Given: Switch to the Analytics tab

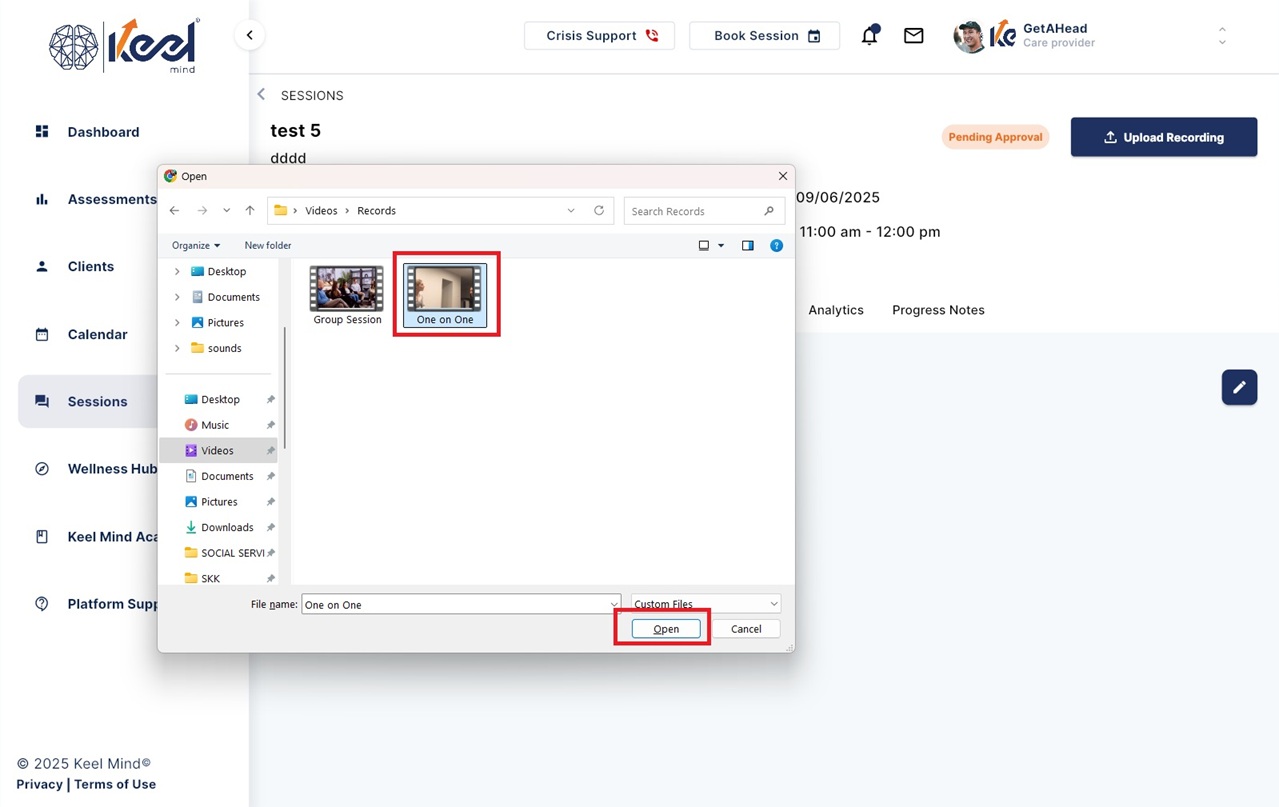Looking at the screenshot, I should [x=836, y=310].
